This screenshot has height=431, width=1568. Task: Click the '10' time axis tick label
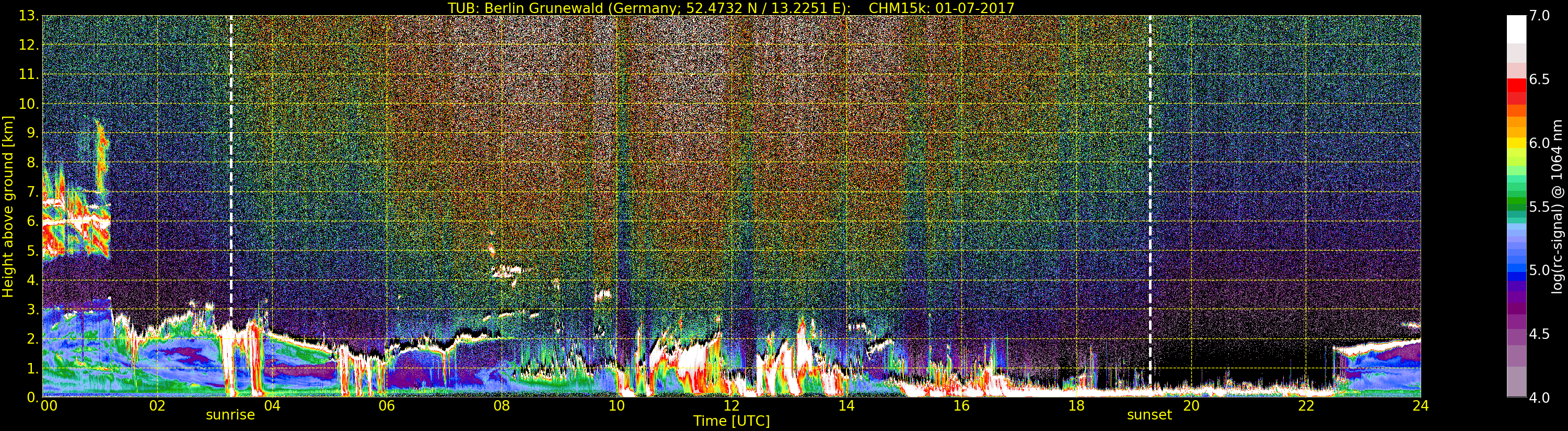[x=617, y=406]
